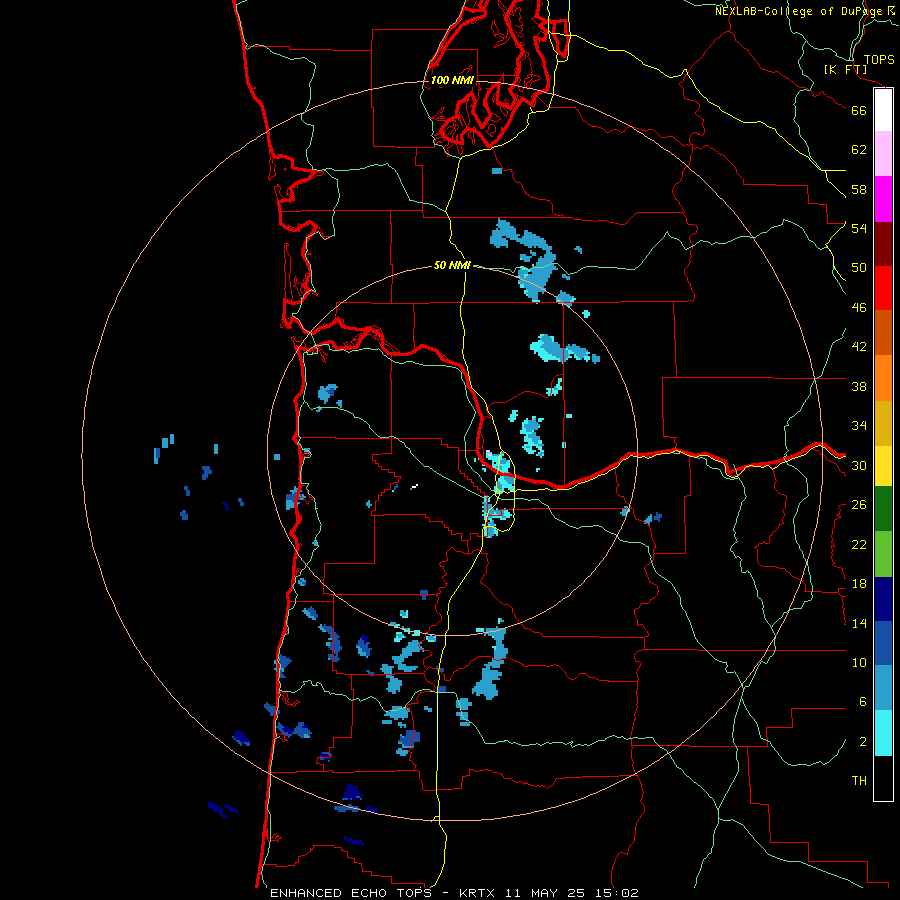
Task: Click the bright red 46-50 kft legend swatch
Action: click(x=883, y=288)
